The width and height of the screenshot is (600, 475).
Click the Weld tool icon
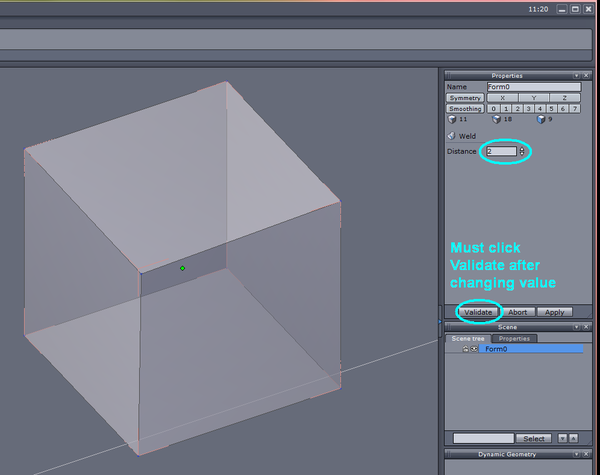click(452, 136)
